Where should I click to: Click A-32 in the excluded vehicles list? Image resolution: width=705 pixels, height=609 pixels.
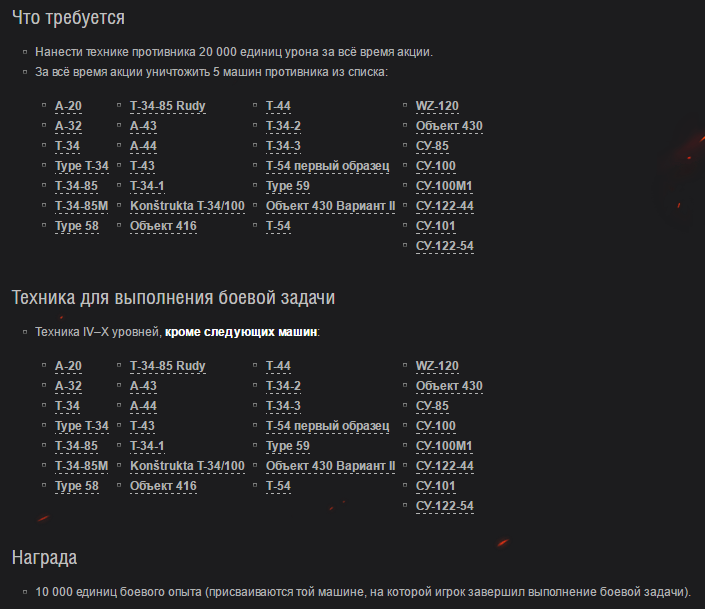68,386
